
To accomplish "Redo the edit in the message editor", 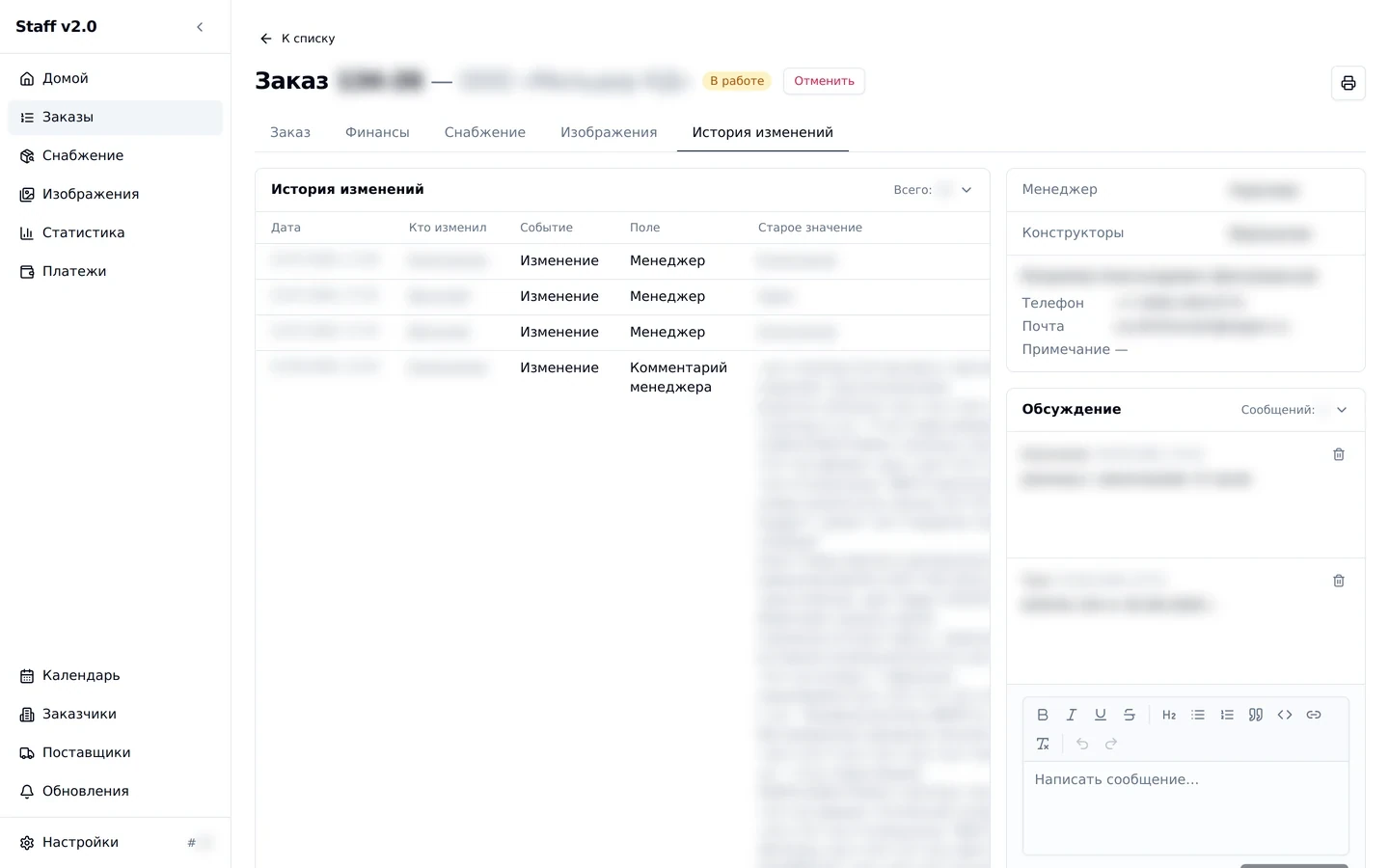I will 1111,744.
